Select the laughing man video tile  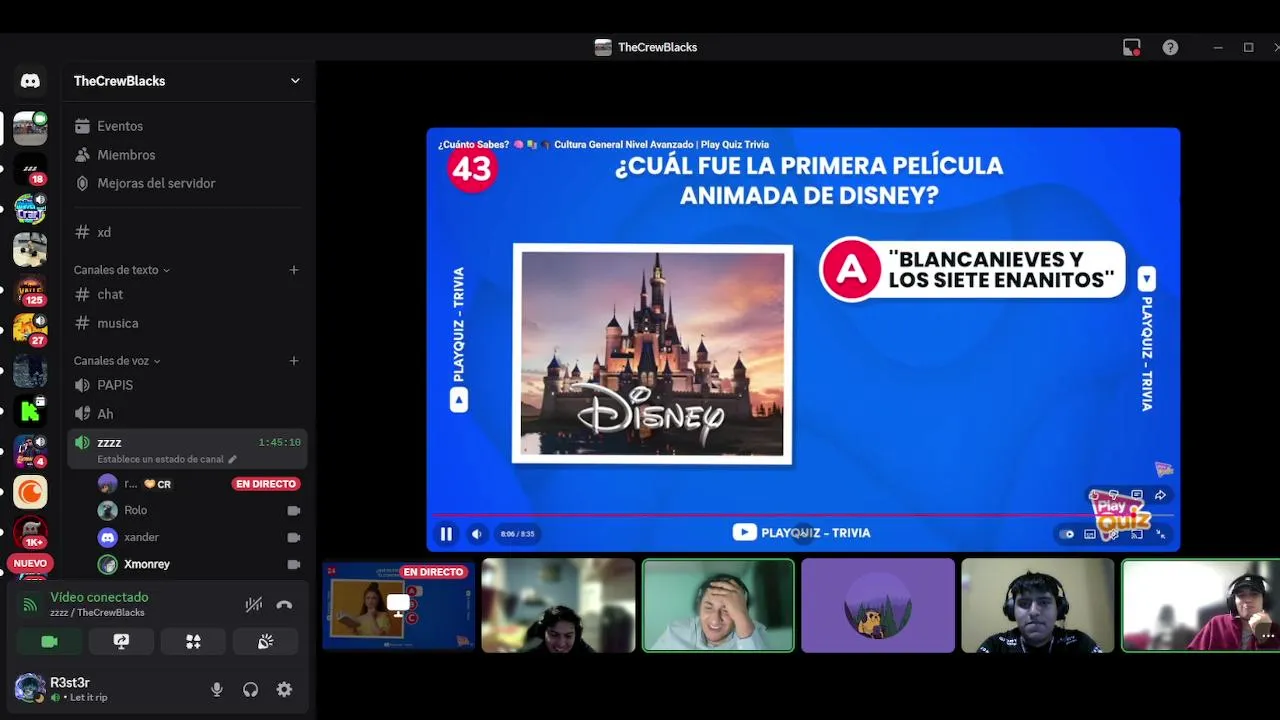pos(718,606)
